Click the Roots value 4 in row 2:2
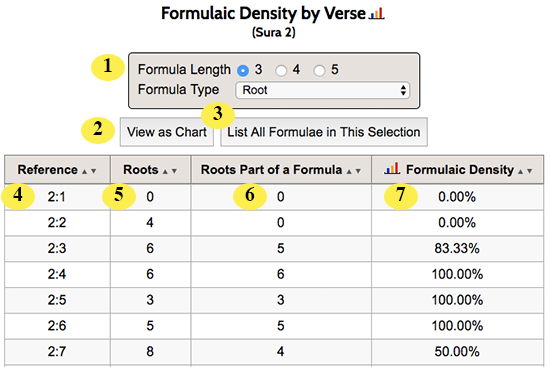Screen dimensions: 550x367 pos(150,222)
